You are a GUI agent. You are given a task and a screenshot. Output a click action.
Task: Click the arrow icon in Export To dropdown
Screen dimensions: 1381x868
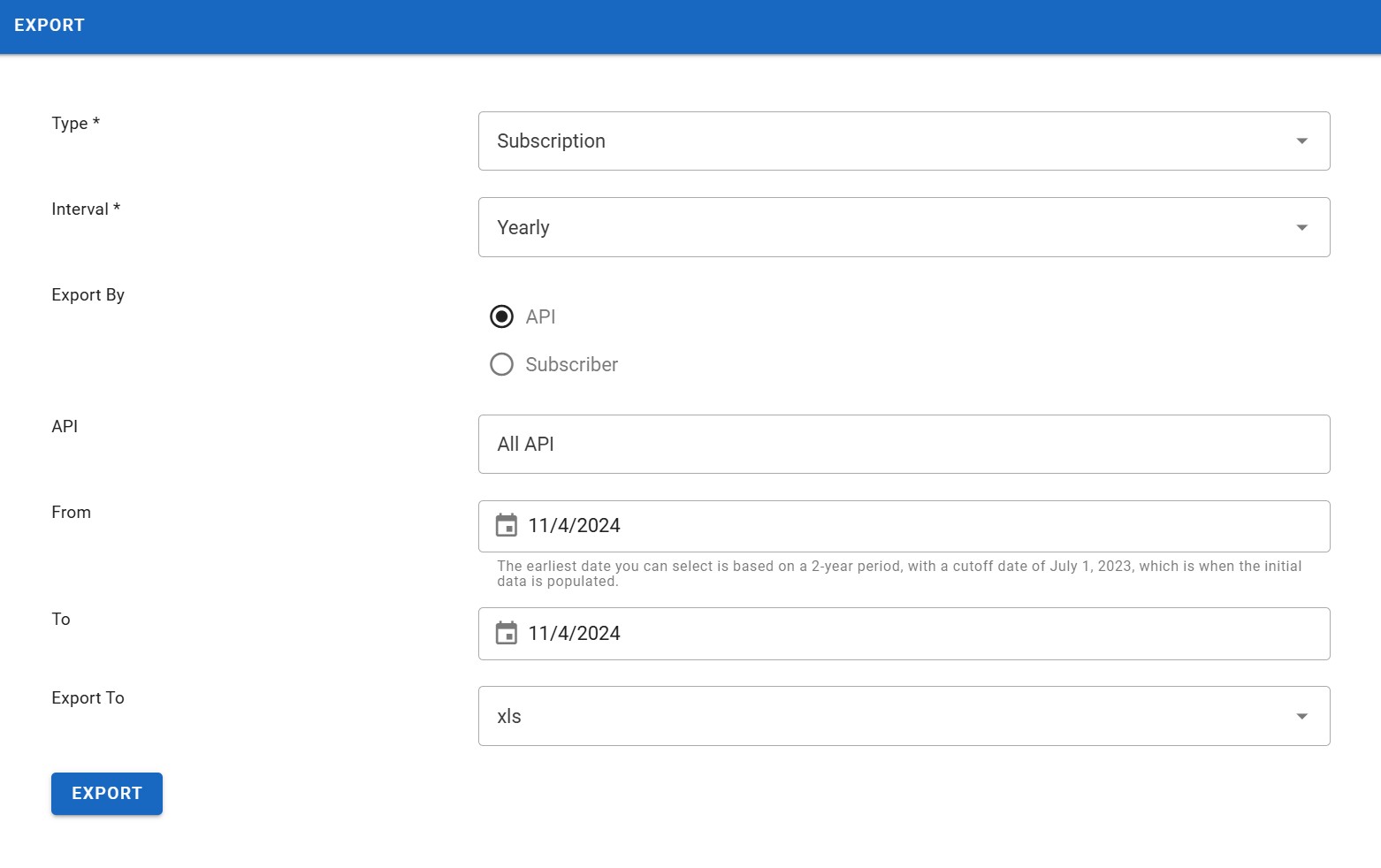[x=1301, y=717]
